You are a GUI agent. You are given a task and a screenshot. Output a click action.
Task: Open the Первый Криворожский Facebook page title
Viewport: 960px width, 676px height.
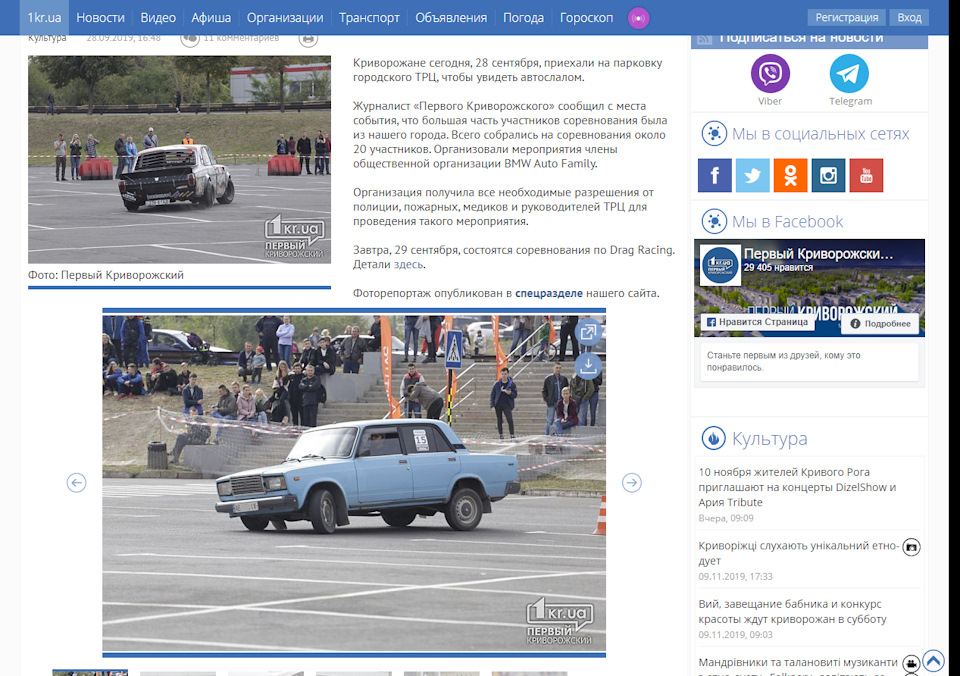818,254
